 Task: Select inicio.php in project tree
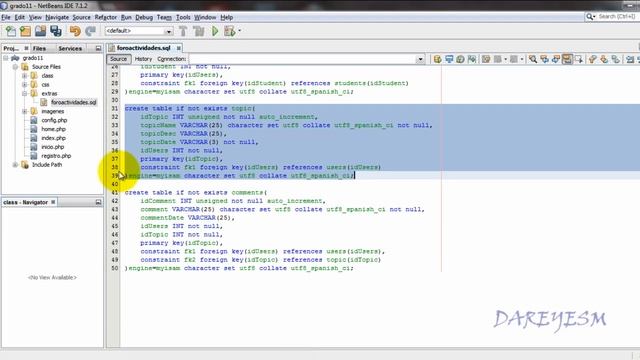click(x=53, y=147)
